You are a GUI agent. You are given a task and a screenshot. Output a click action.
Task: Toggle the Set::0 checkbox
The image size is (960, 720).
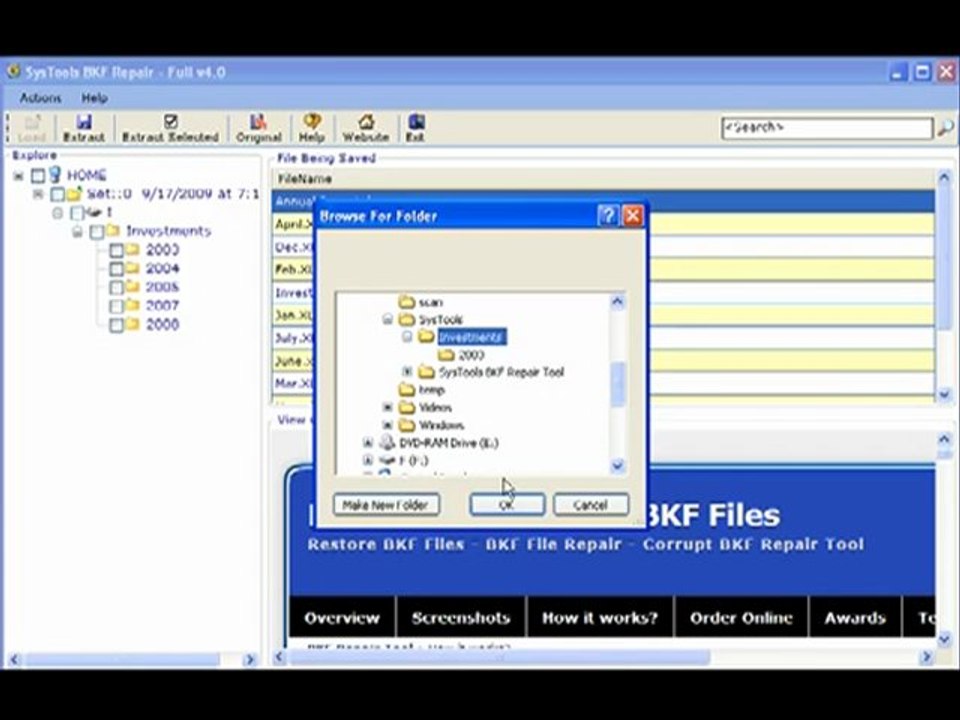pos(58,194)
